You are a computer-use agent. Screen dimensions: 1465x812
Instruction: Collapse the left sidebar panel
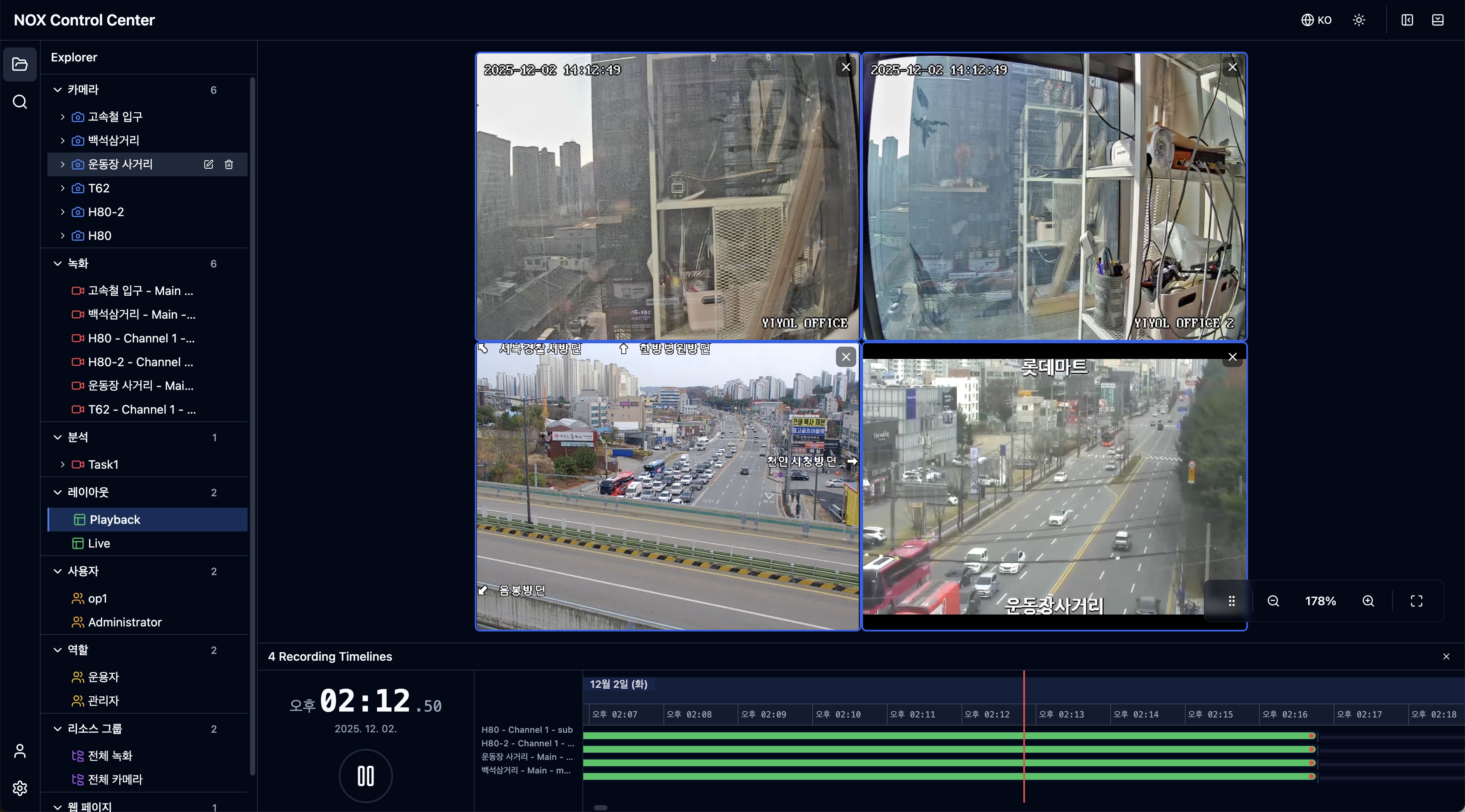coord(1407,20)
